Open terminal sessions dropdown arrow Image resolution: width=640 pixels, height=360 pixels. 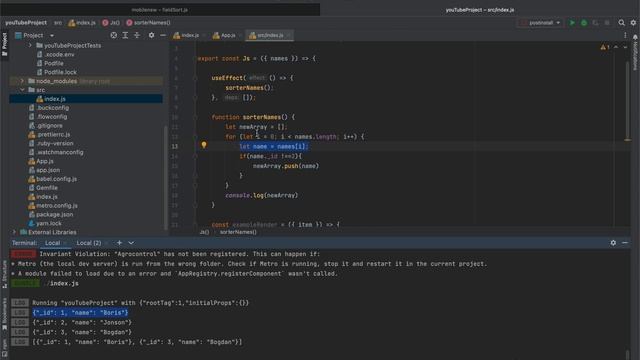coord(131,243)
